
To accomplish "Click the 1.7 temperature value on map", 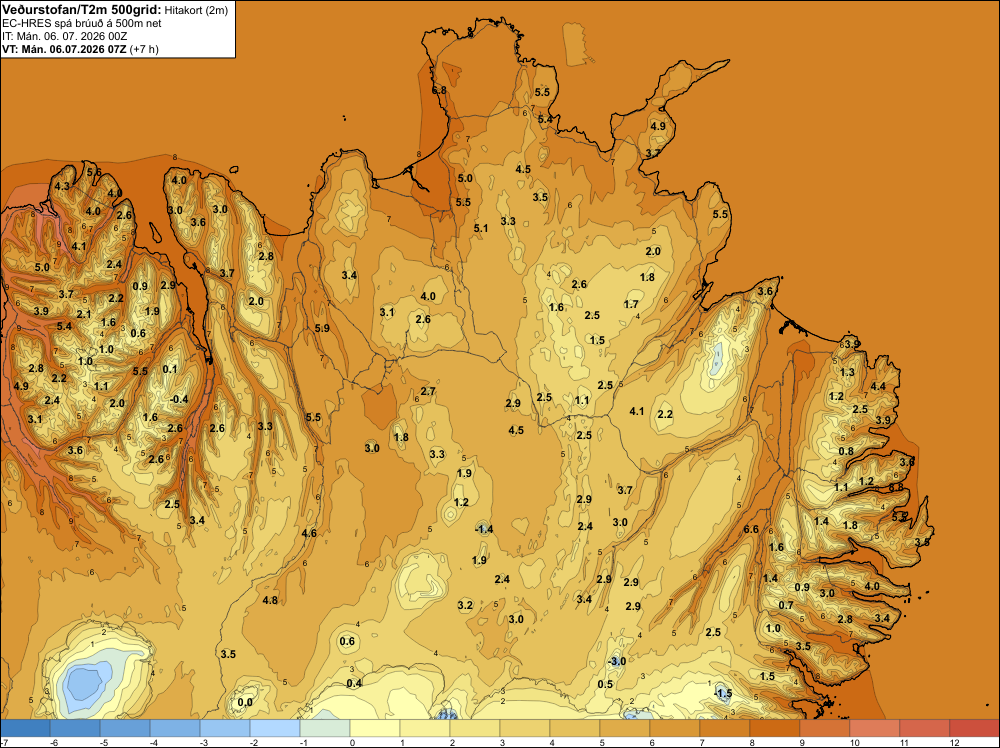I will (631, 304).
